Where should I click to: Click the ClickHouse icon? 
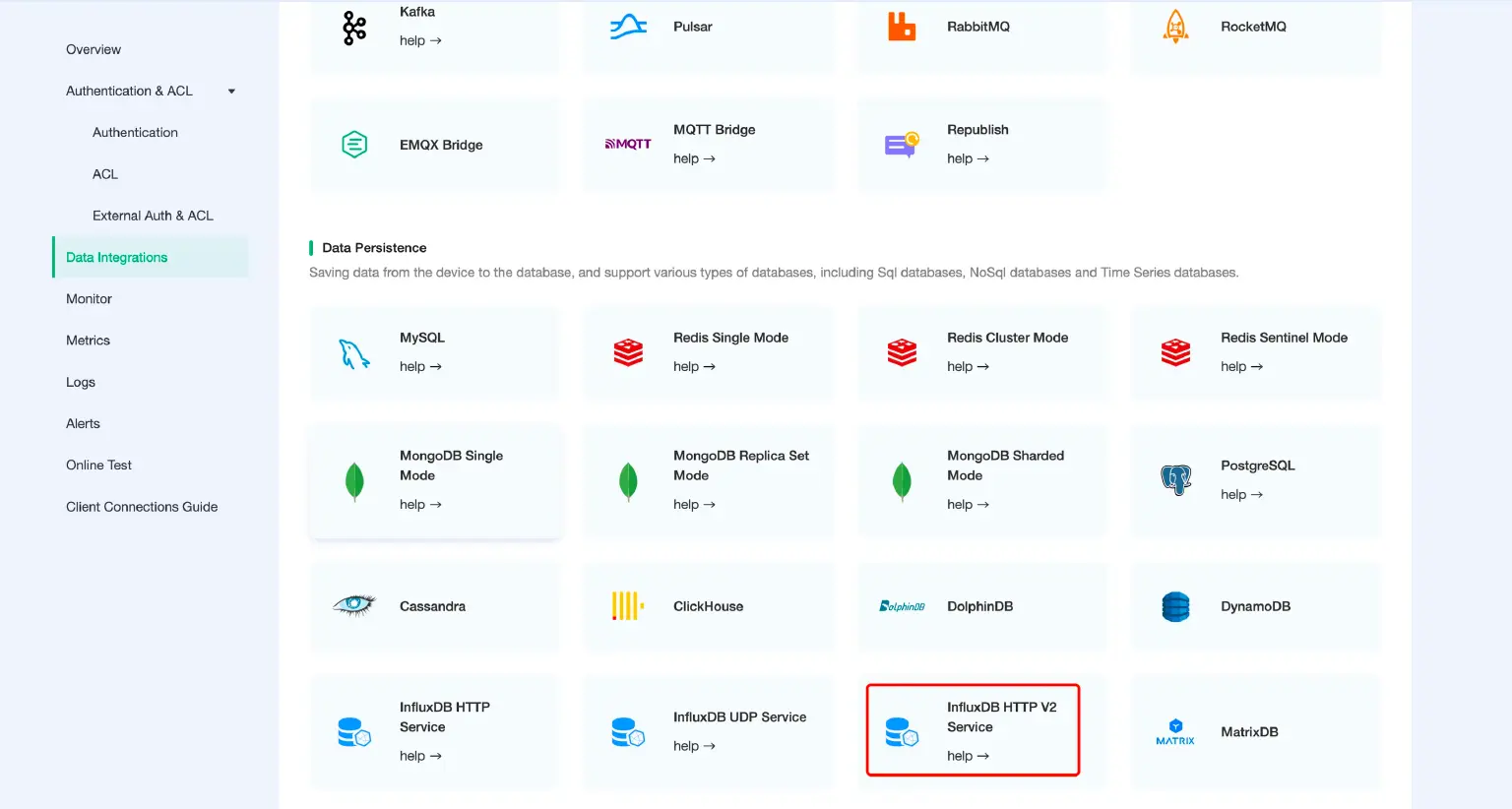[x=627, y=606]
